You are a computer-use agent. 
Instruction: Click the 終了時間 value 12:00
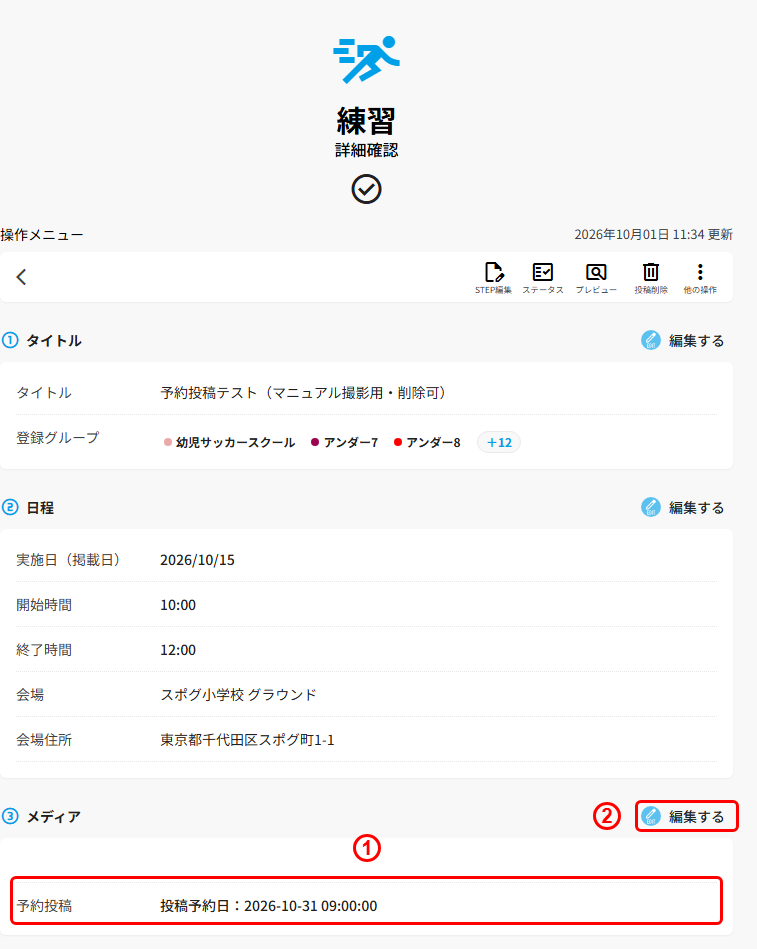pyautogui.click(x=178, y=650)
